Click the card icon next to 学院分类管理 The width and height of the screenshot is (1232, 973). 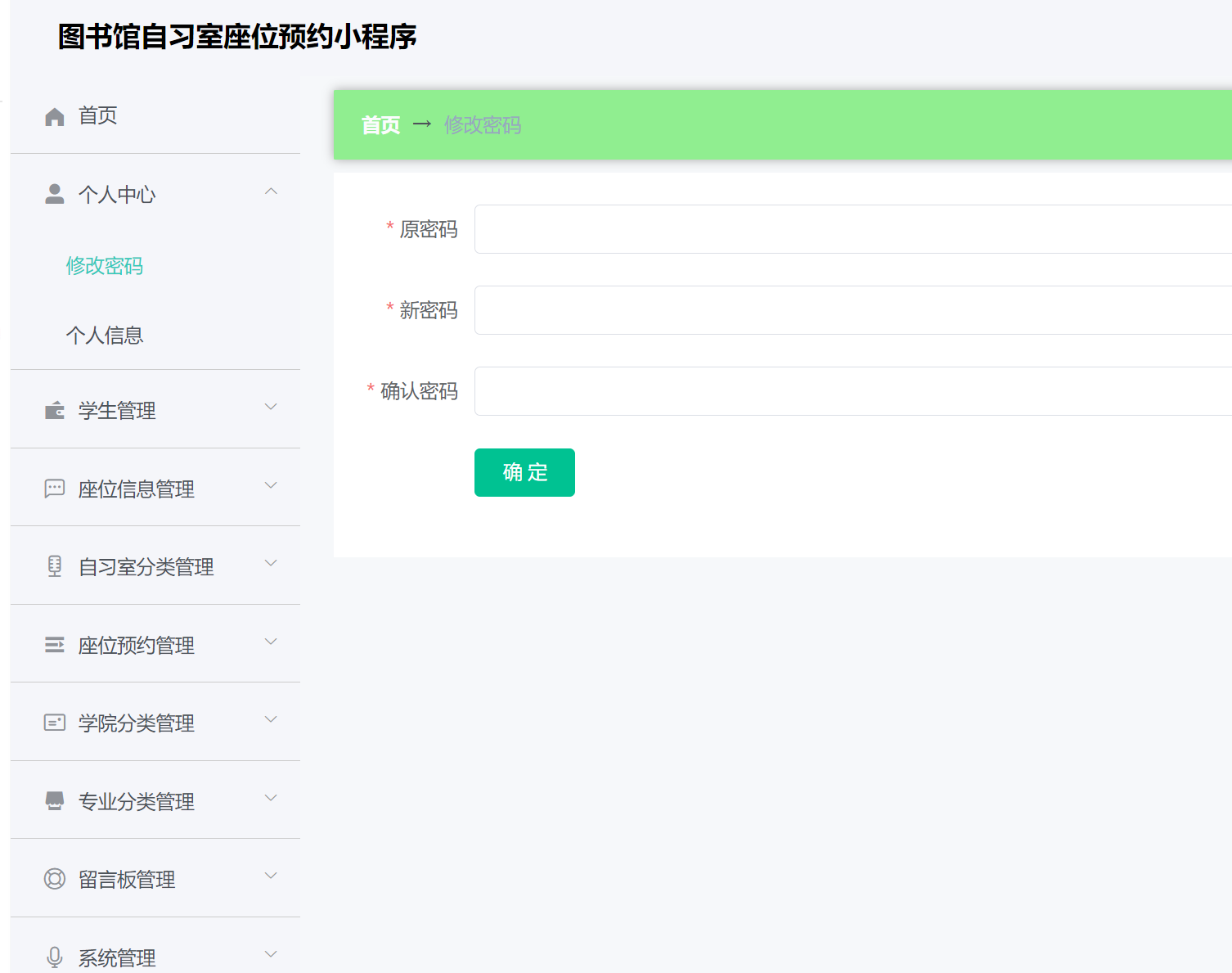pos(55,723)
